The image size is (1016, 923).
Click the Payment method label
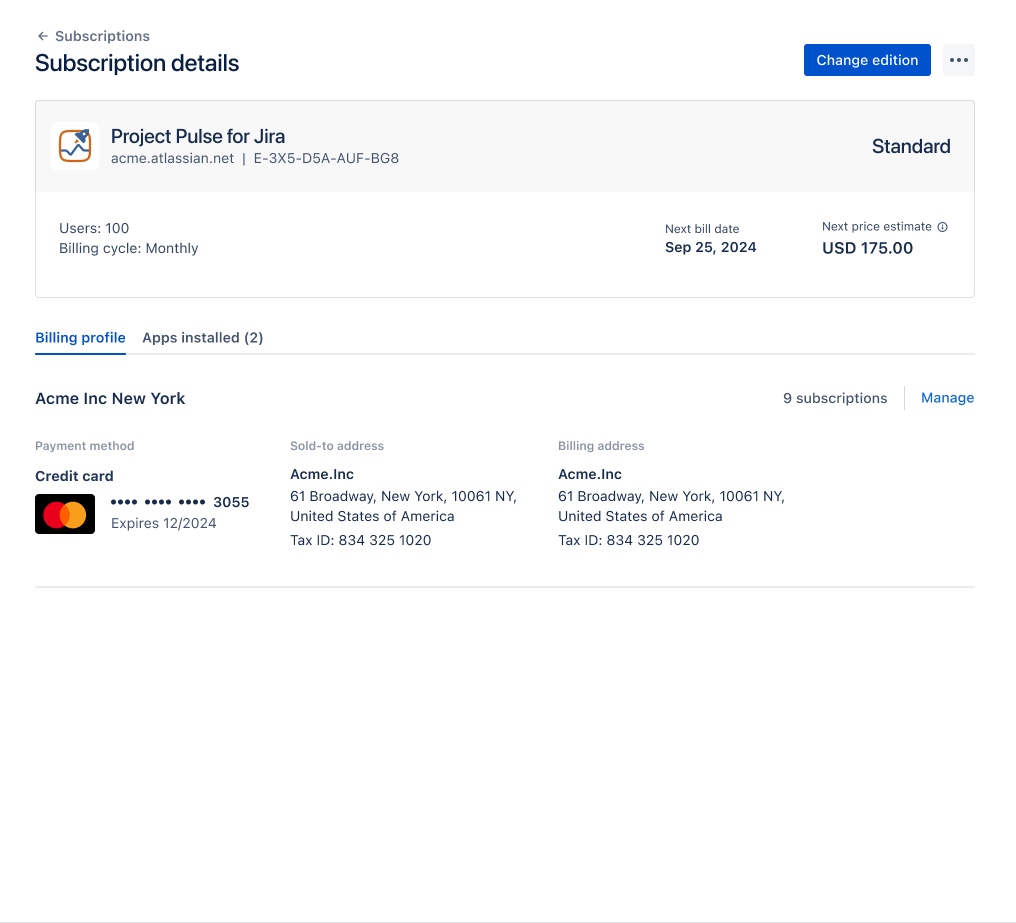point(85,446)
